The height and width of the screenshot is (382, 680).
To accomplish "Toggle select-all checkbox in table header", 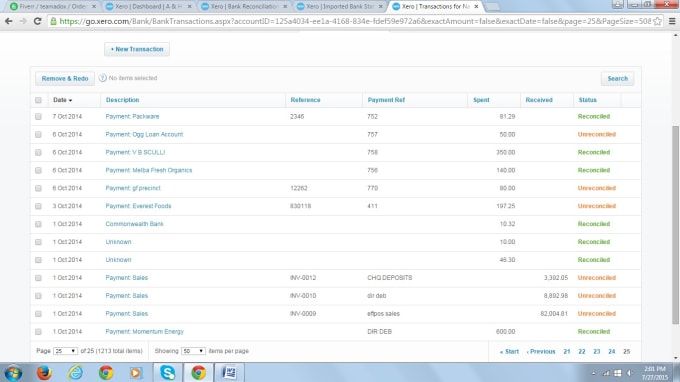I will [38, 100].
